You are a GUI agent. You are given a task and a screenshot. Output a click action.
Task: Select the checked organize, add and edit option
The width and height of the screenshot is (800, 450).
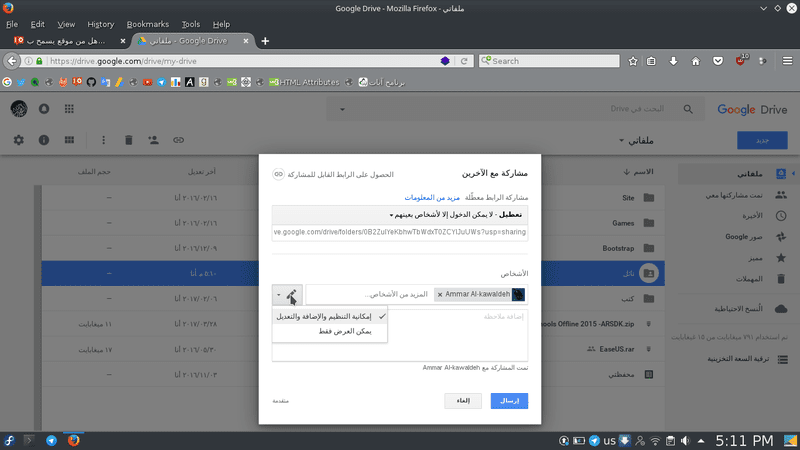click(329, 316)
